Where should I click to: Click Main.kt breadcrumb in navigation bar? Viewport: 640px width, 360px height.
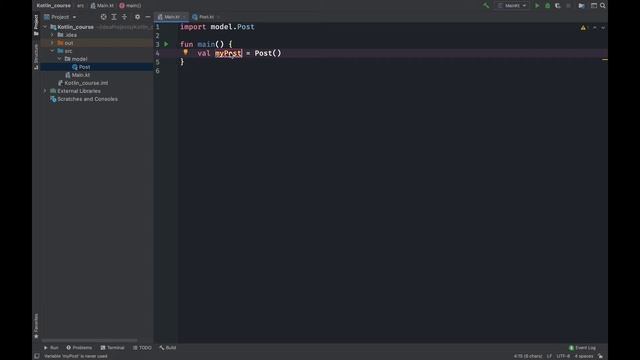102,6
